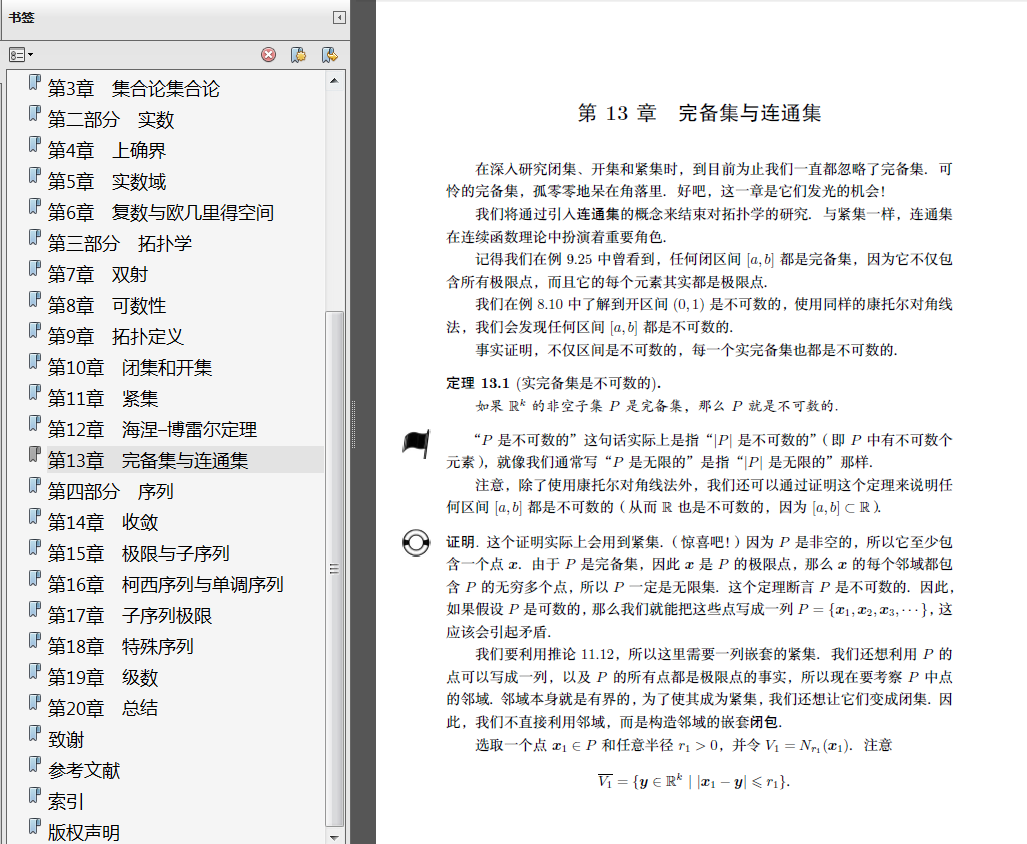The width and height of the screenshot is (1027, 844).
Task: Click the circular proof marker icon
Action: (416, 542)
